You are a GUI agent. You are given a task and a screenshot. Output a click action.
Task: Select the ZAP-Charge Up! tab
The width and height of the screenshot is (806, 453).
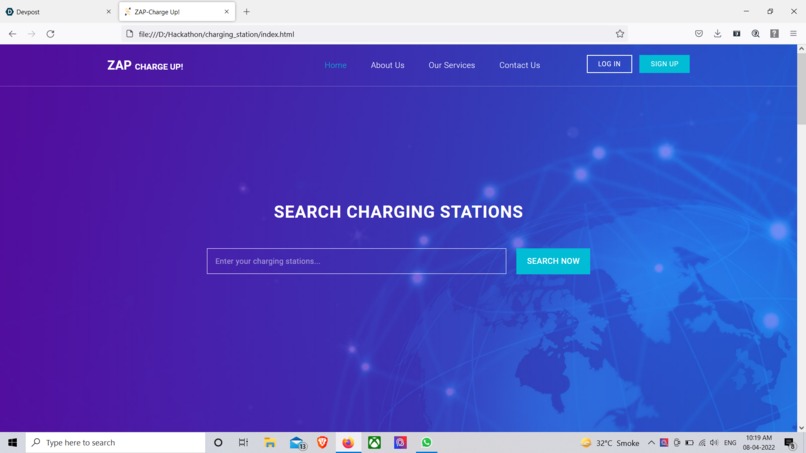[177, 11]
